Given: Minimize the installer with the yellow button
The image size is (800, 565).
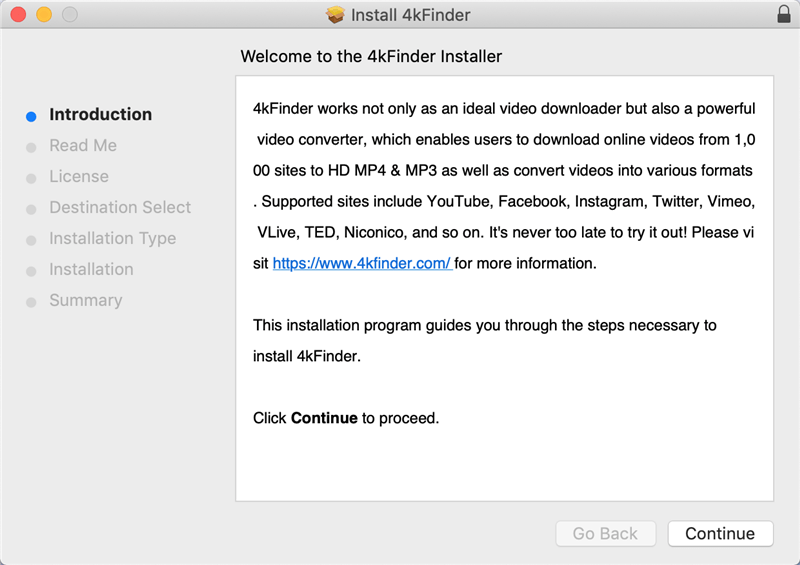Looking at the screenshot, I should [43, 15].
